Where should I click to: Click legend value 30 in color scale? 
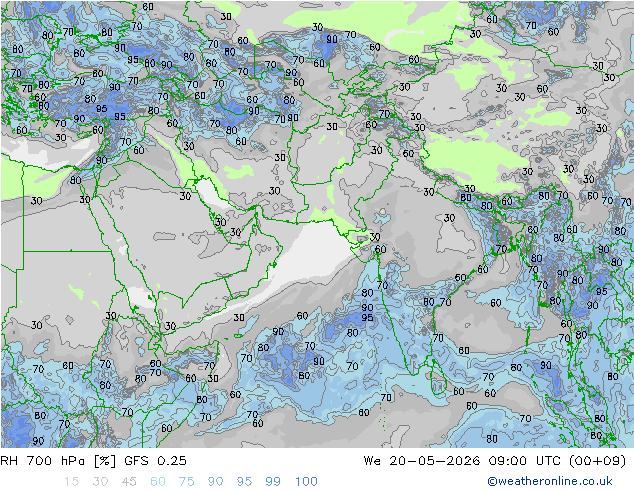100,482
